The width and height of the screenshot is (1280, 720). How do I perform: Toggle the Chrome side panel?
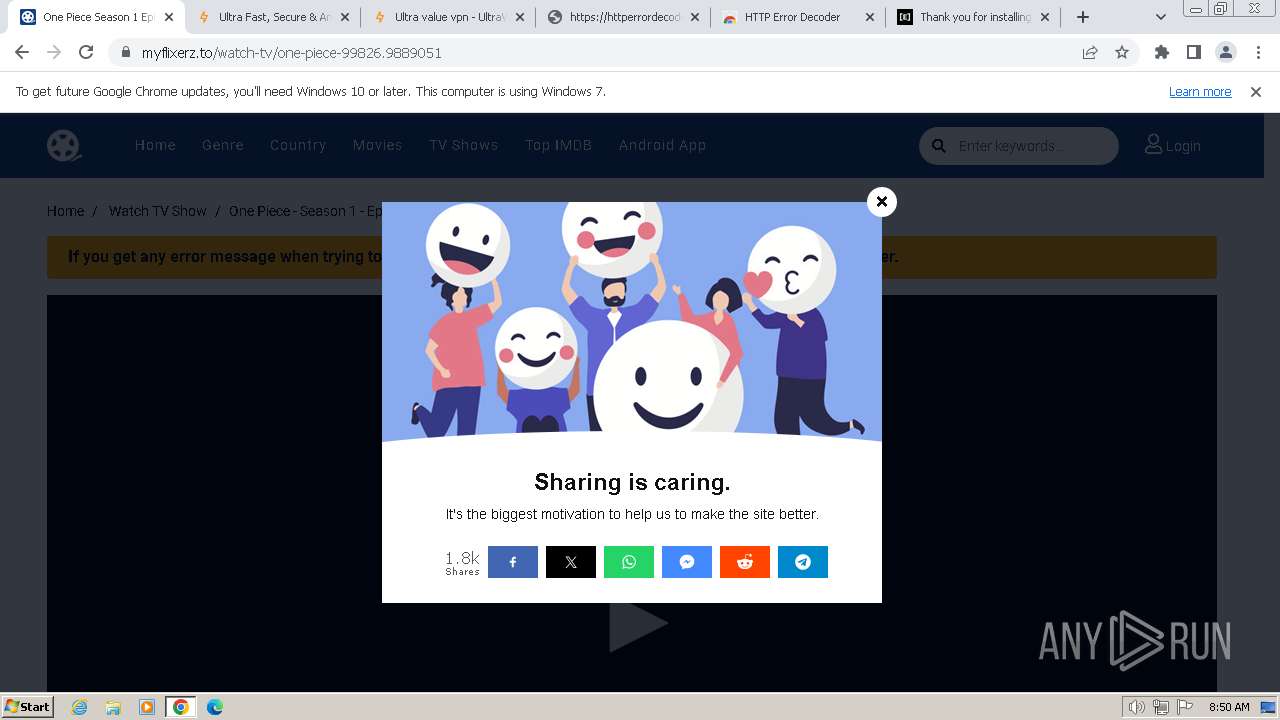click(1194, 52)
